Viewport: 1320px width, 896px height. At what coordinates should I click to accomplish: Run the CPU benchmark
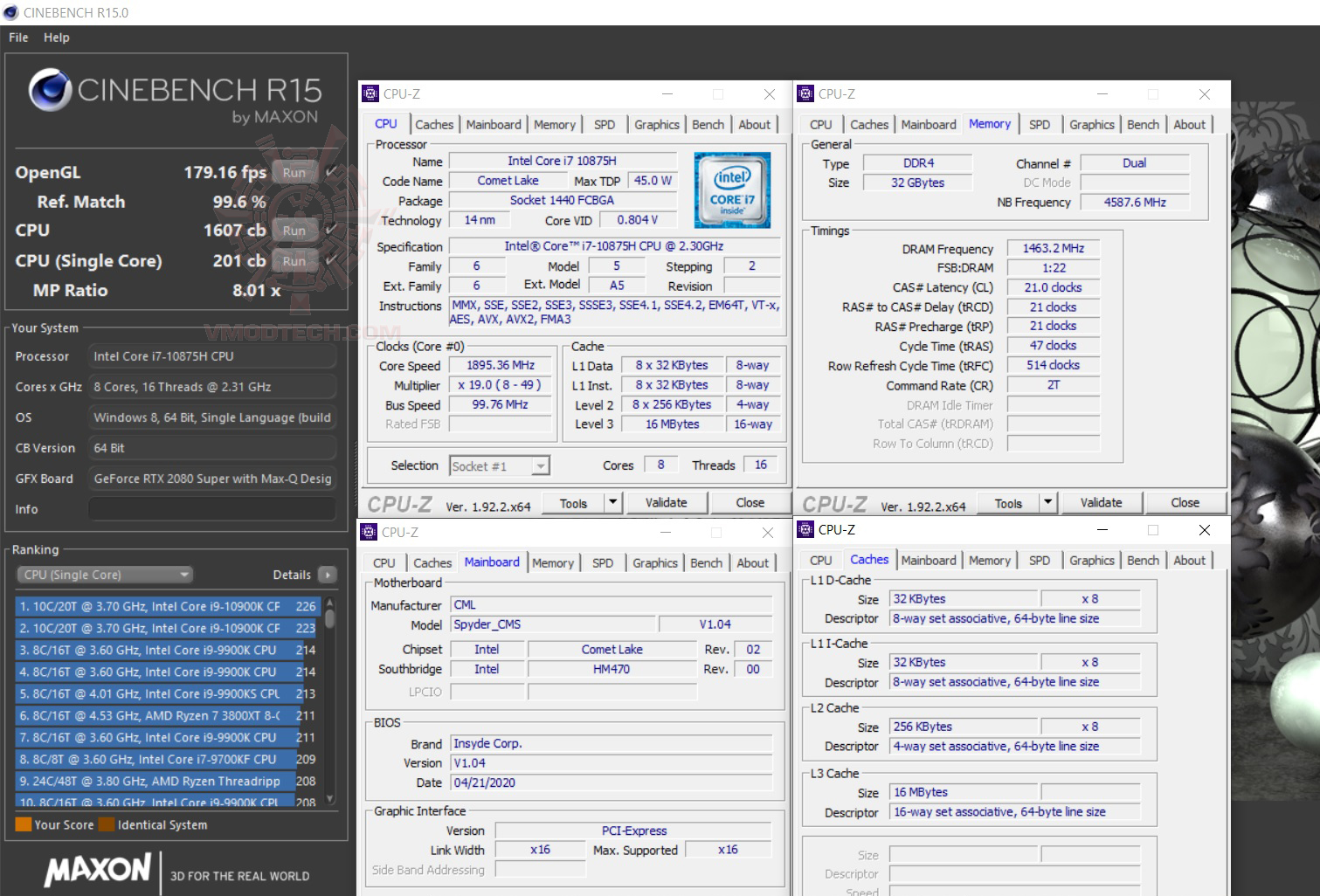294,231
